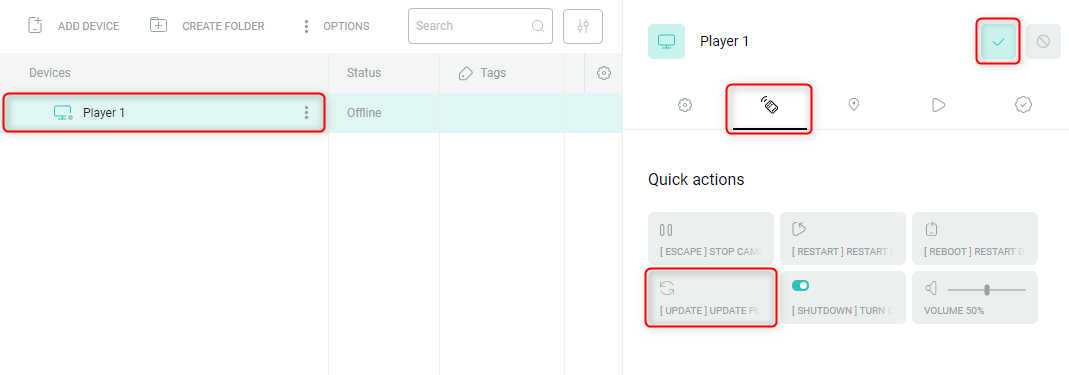Click the Update player quick action
1069x375 pixels.
(x=710, y=297)
